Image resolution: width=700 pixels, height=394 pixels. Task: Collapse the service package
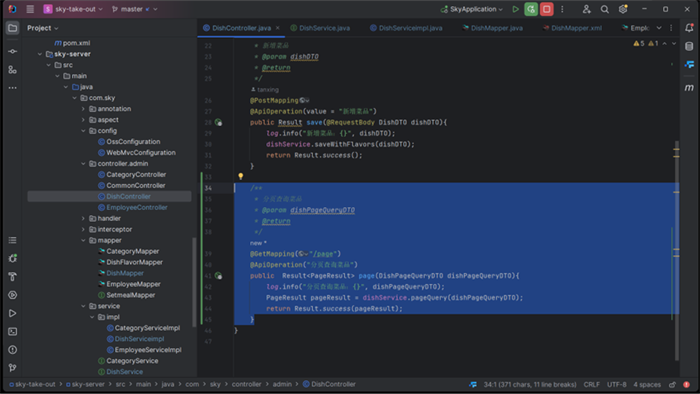click(x=83, y=306)
